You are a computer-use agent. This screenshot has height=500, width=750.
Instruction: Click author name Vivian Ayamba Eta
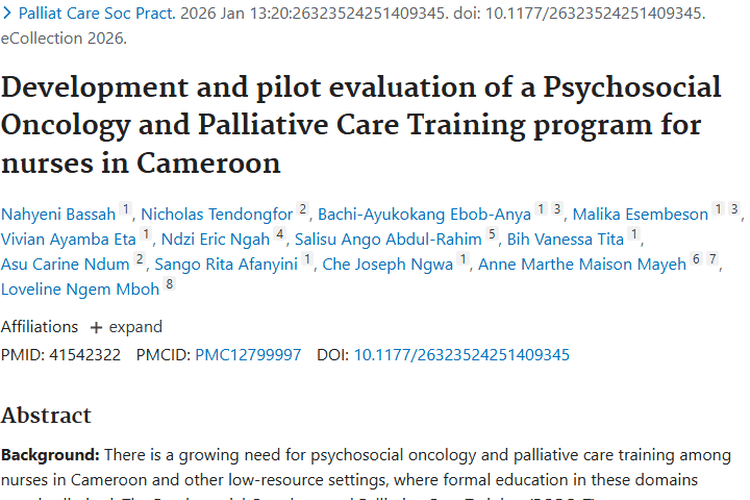tap(68, 238)
